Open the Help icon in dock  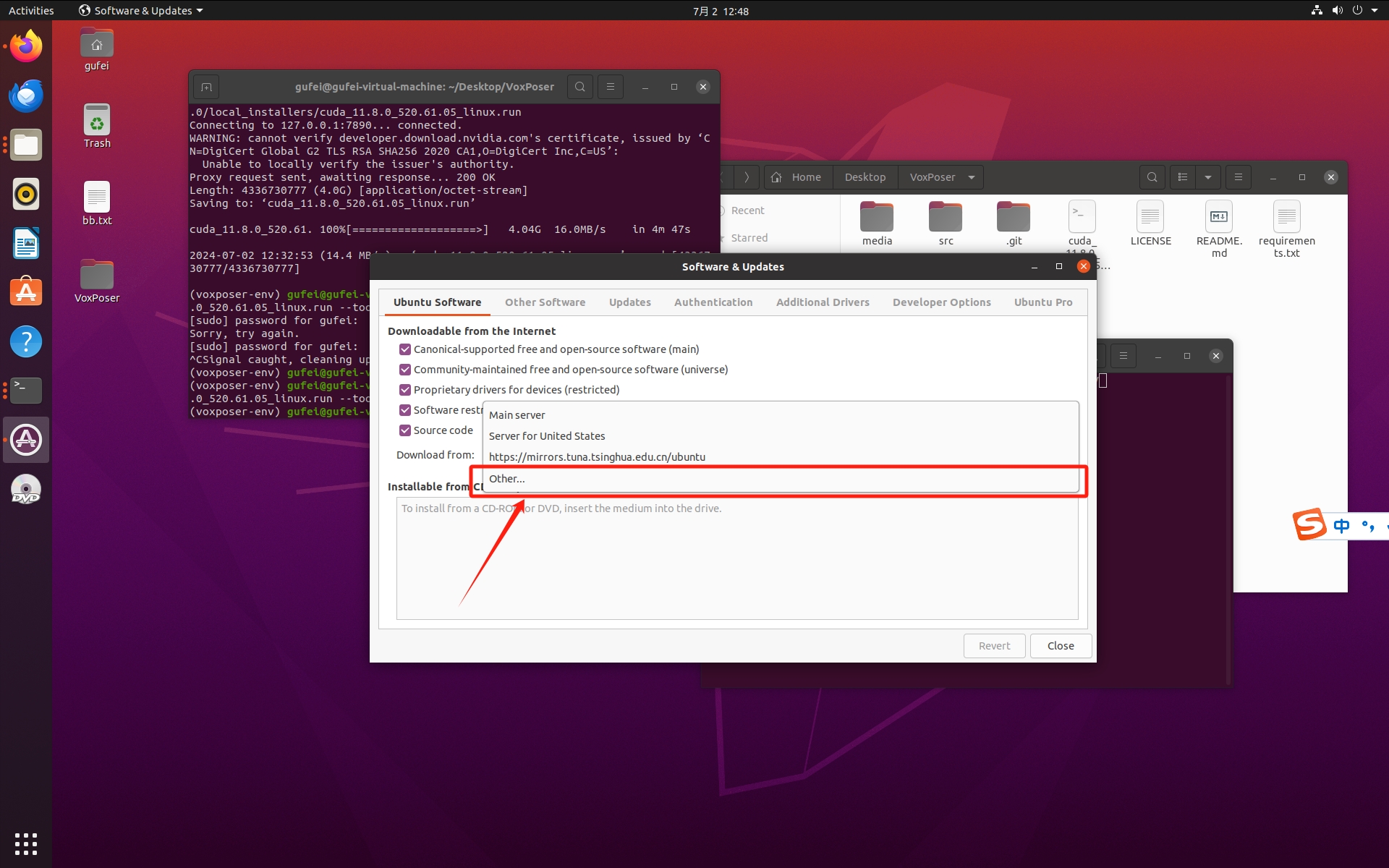[x=26, y=341]
